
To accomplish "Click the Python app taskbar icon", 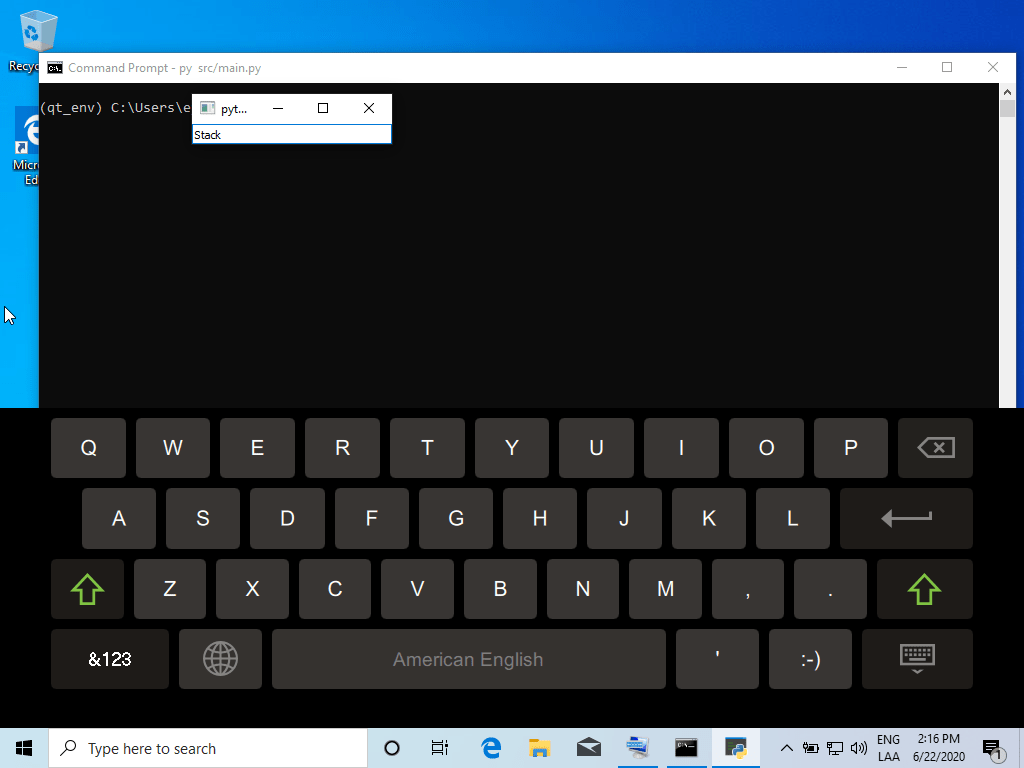I will click(x=736, y=748).
